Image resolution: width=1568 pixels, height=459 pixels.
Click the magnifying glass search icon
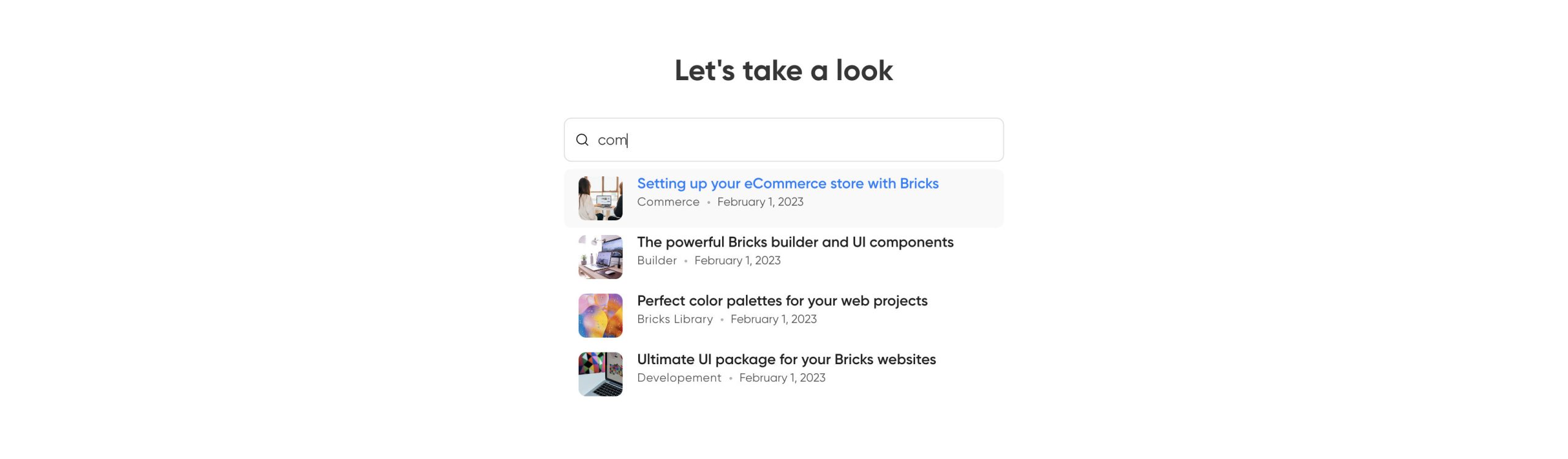(x=582, y=140)
